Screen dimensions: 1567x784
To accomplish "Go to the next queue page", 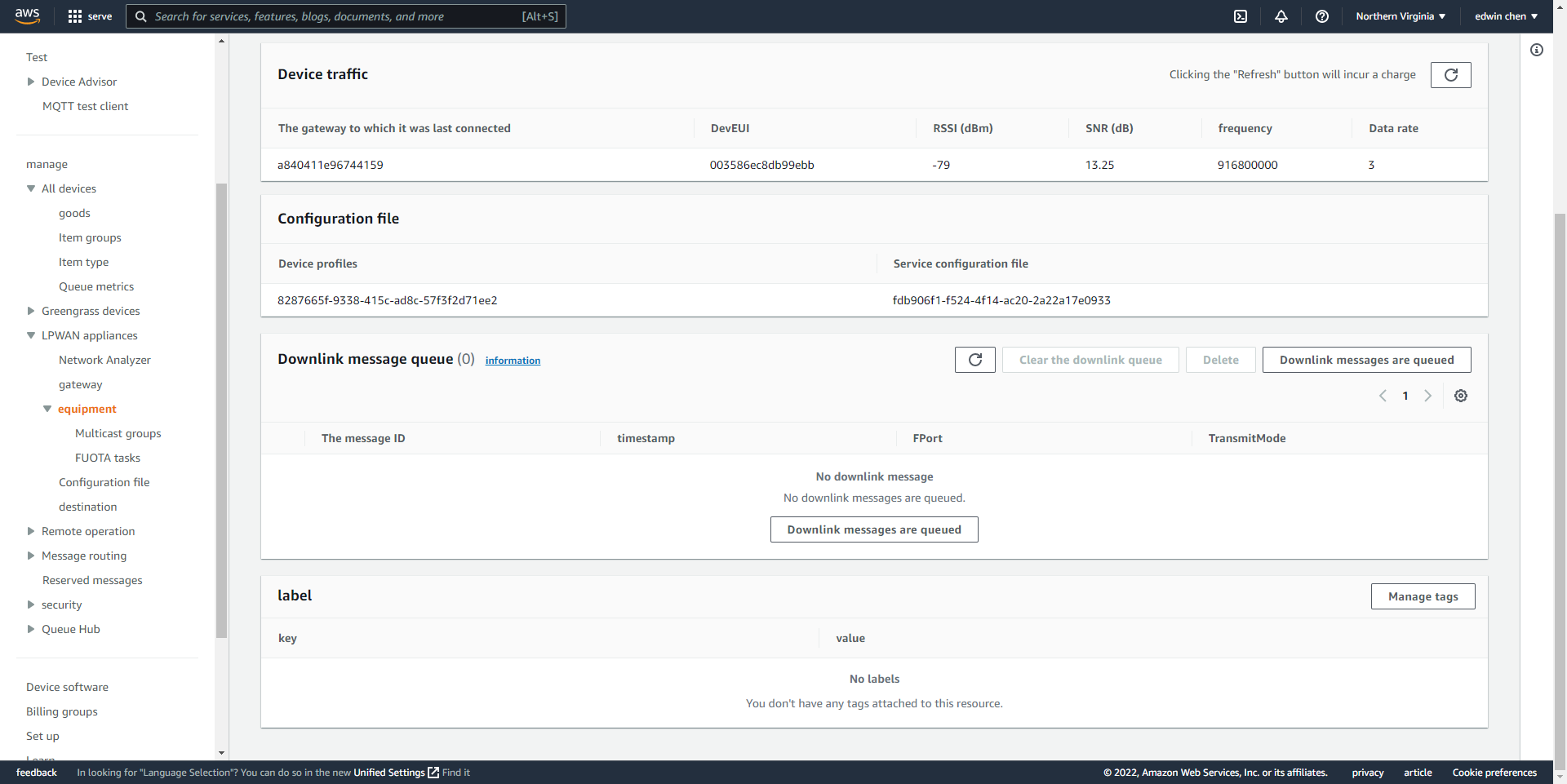I will [1427, 396].
